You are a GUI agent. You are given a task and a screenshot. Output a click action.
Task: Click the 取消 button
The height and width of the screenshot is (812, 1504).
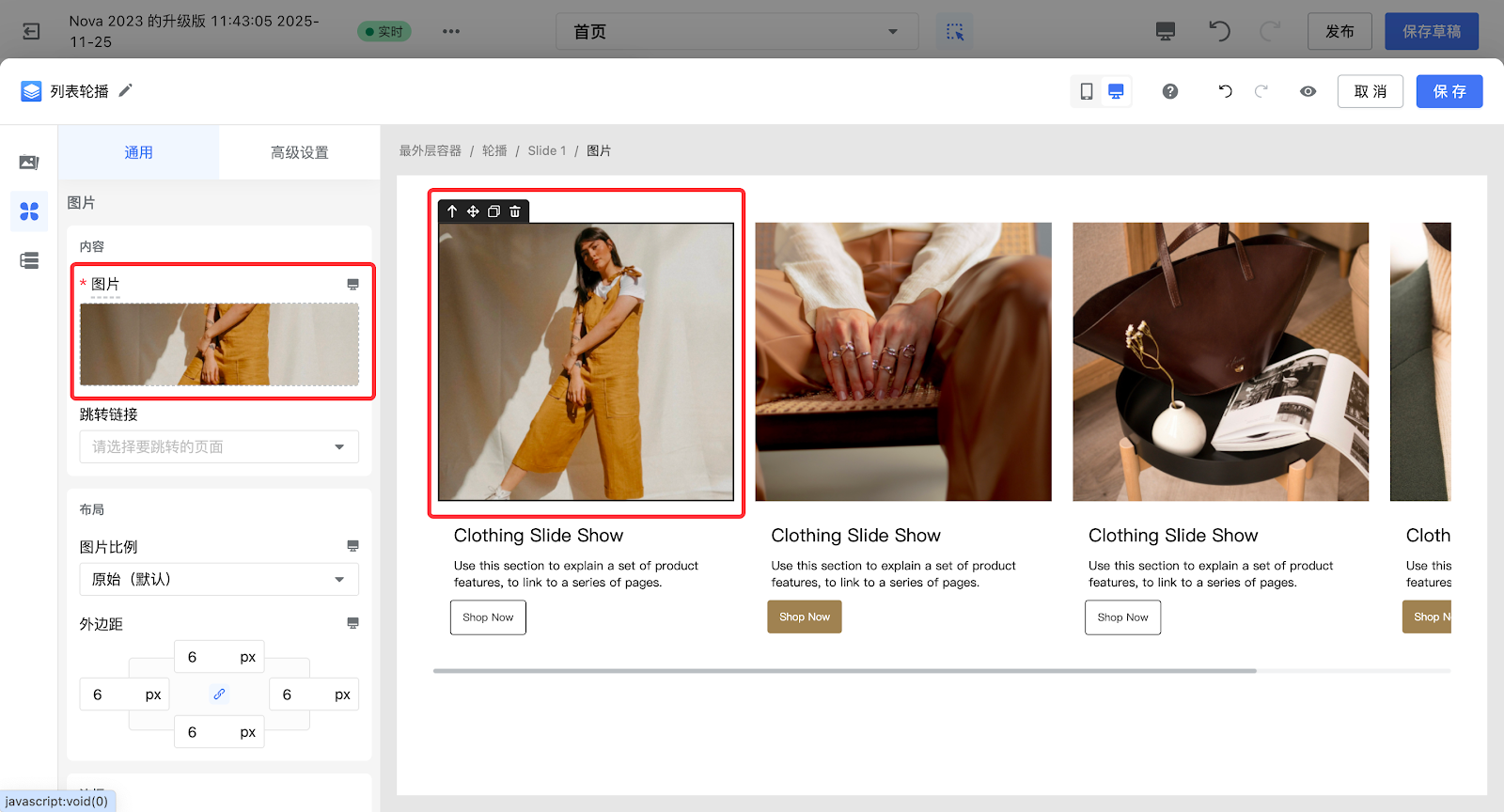(1370, 91)
